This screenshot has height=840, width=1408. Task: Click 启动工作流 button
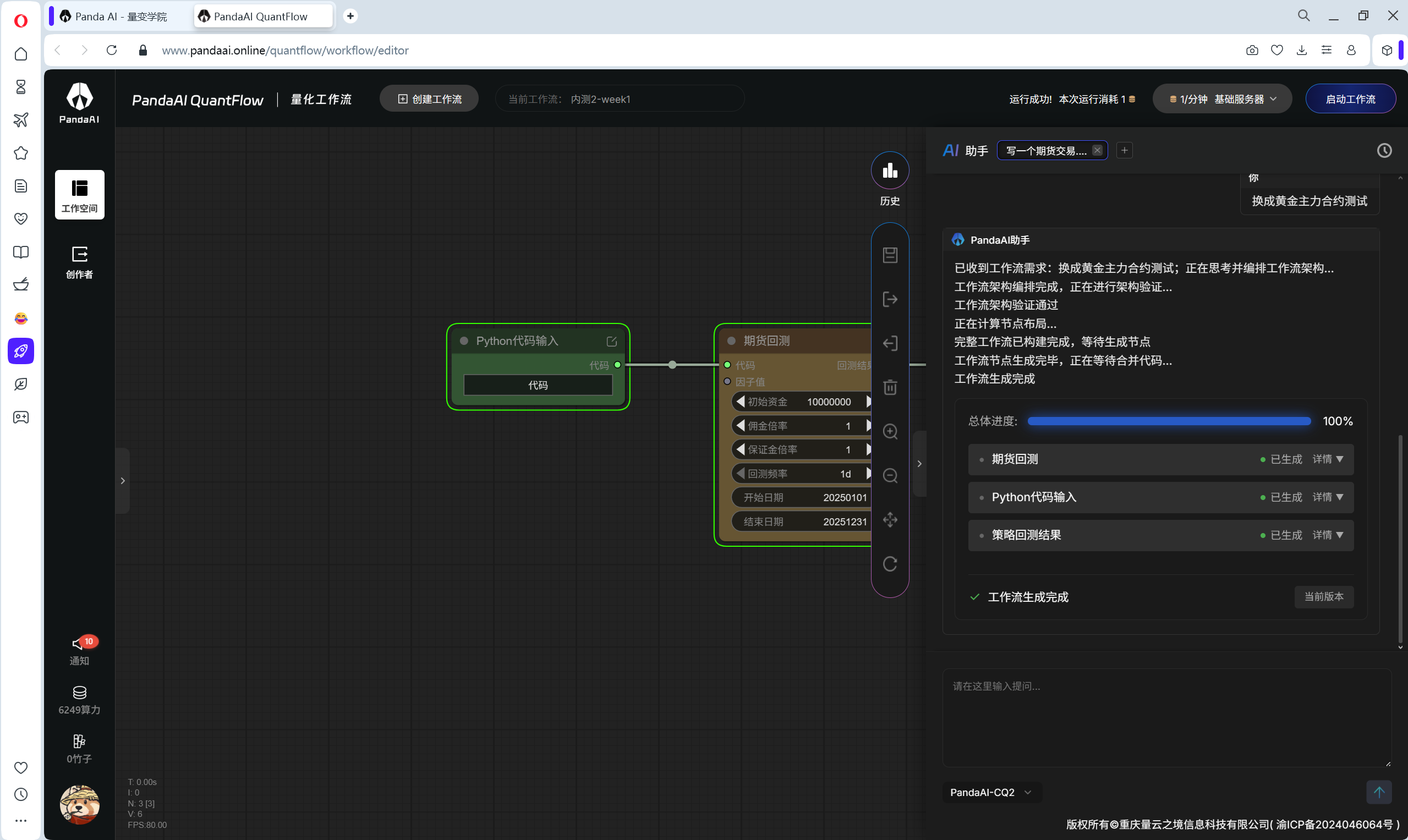[1350, 99]
